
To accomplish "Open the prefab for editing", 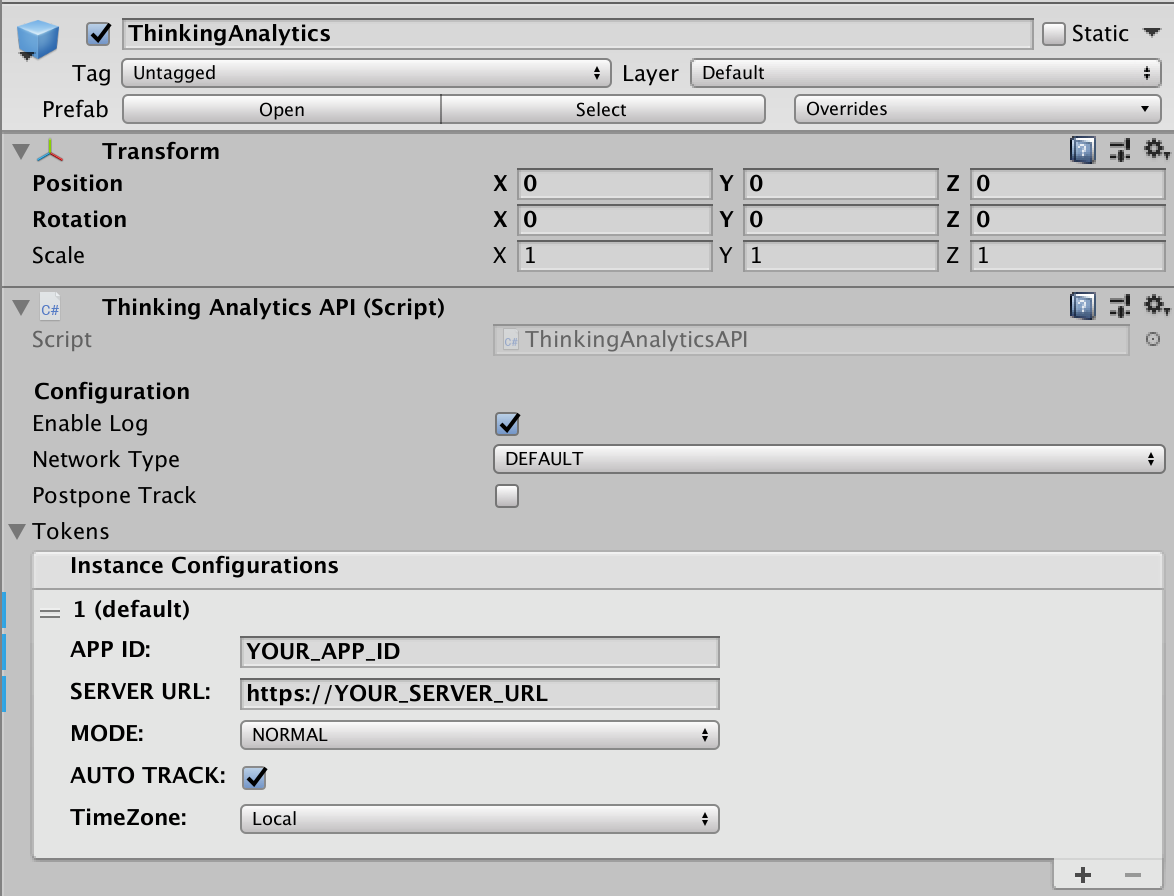I will tap(280, 109).
